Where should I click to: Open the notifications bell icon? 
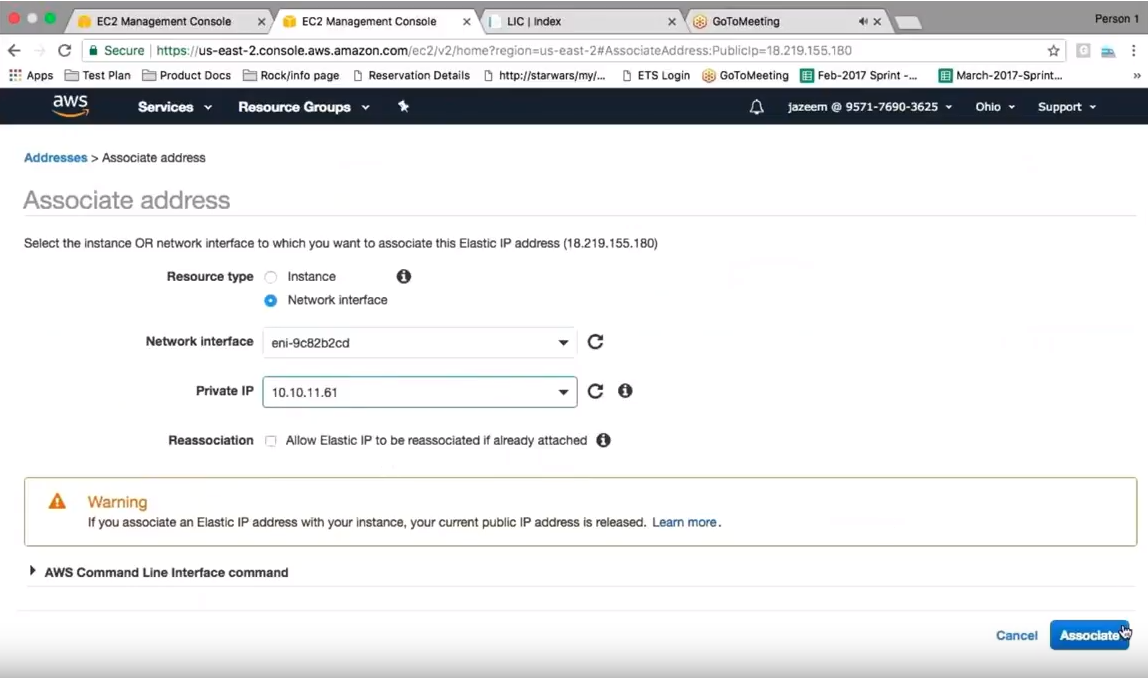756,107
